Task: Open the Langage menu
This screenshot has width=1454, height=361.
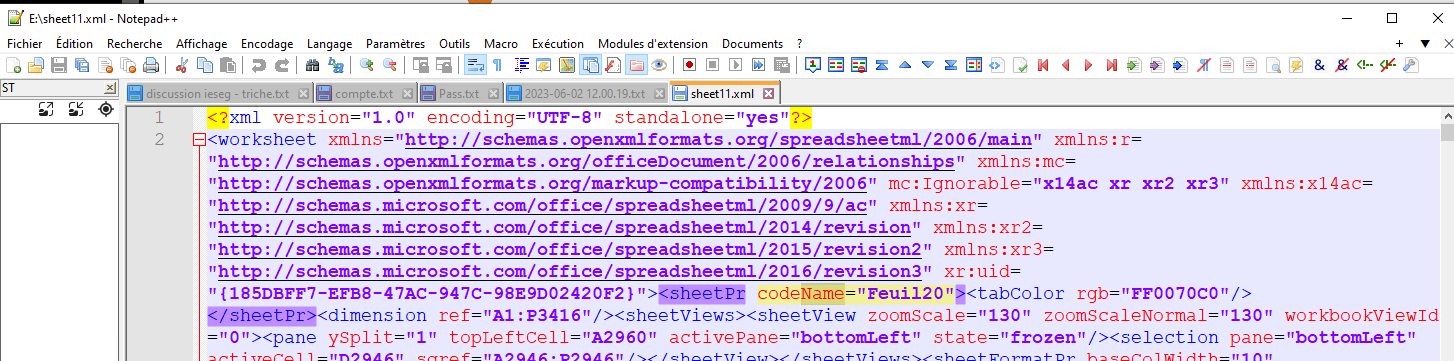Action: pos(329,44)
